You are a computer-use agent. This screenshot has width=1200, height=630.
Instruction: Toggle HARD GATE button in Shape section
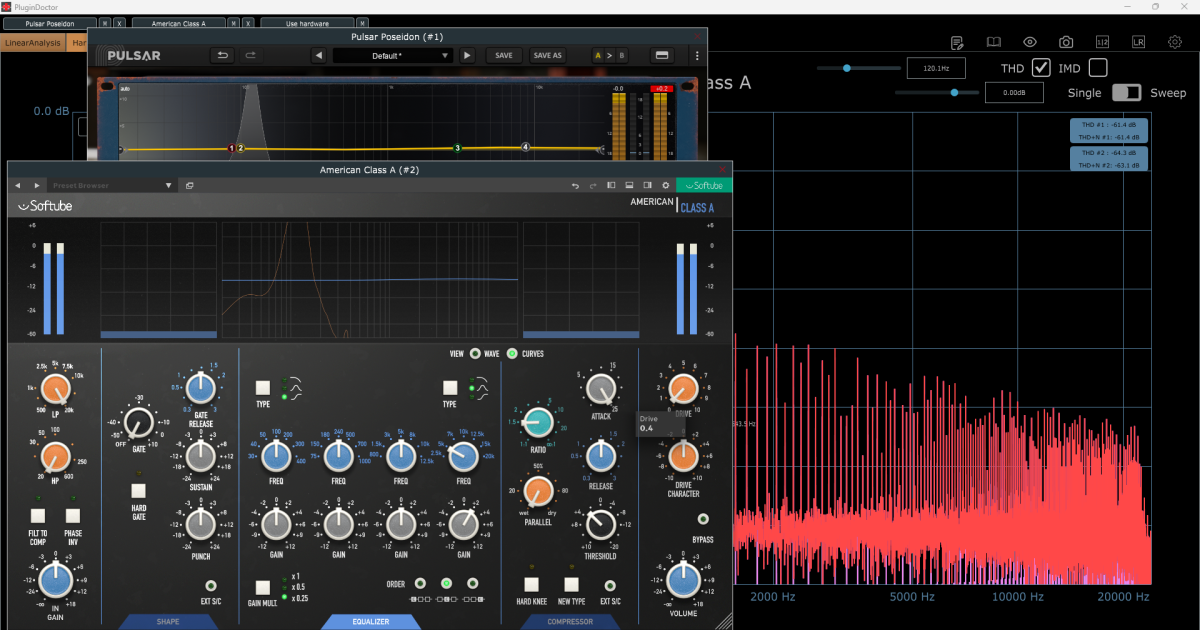[x=138, y=491]
